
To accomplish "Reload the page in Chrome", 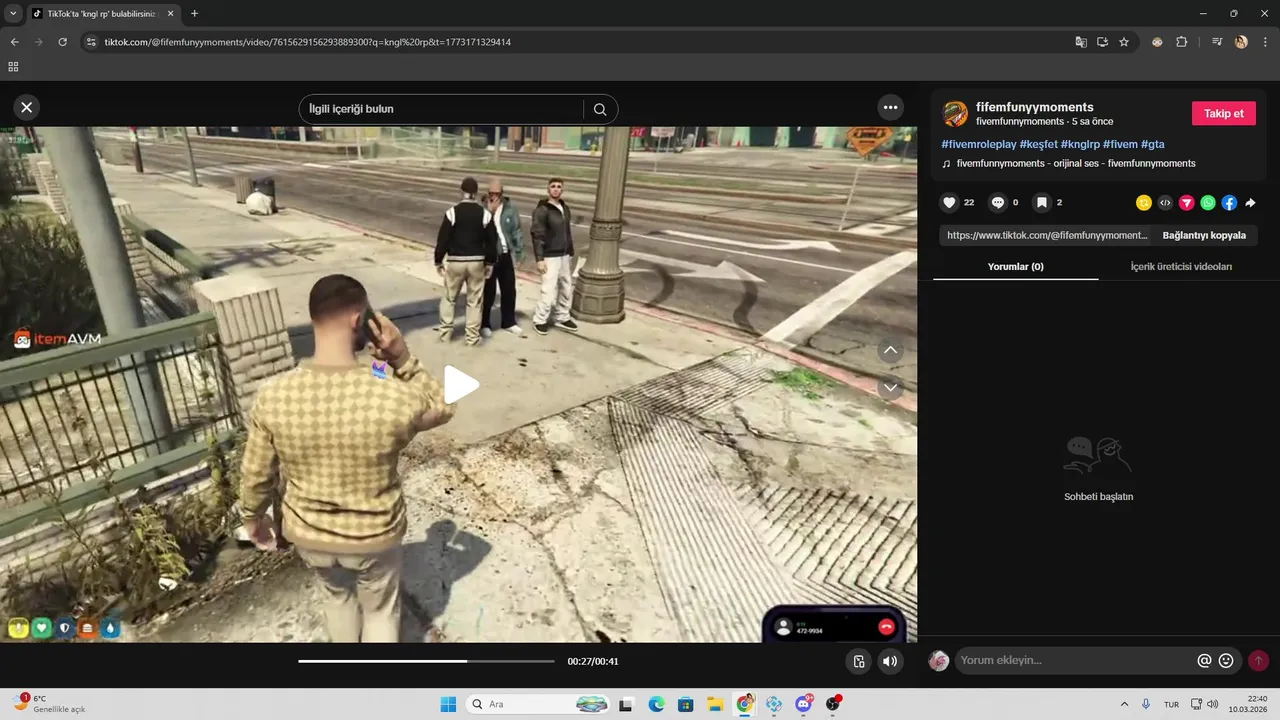I will click(62, 42).
